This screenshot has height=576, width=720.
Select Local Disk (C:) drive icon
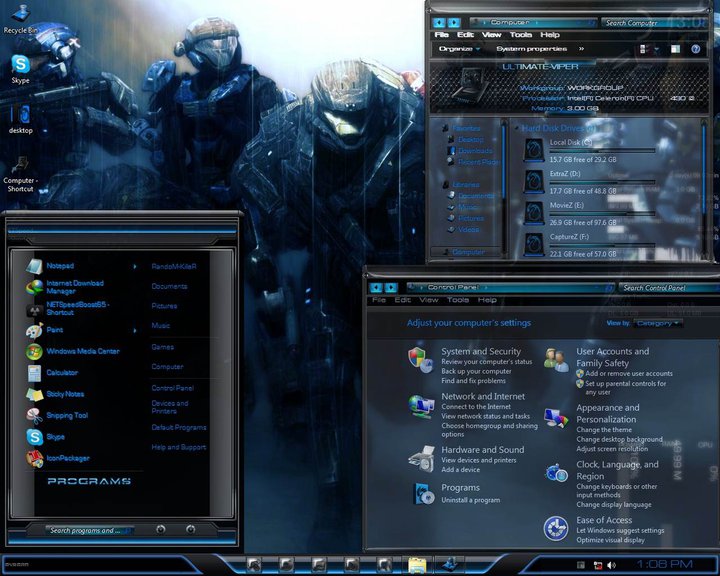(x=534, y=150)
